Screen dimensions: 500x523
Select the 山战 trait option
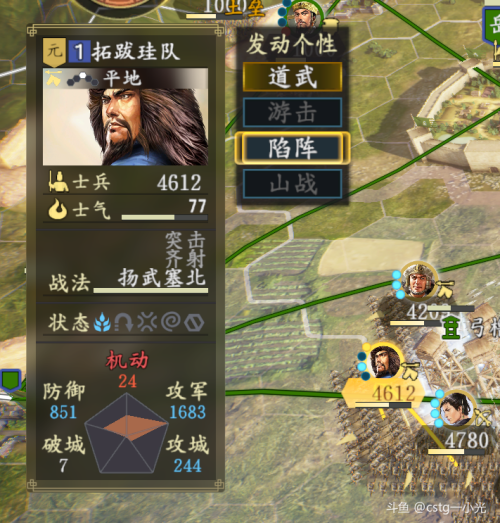pyautogui.click(x=292, y=184)
